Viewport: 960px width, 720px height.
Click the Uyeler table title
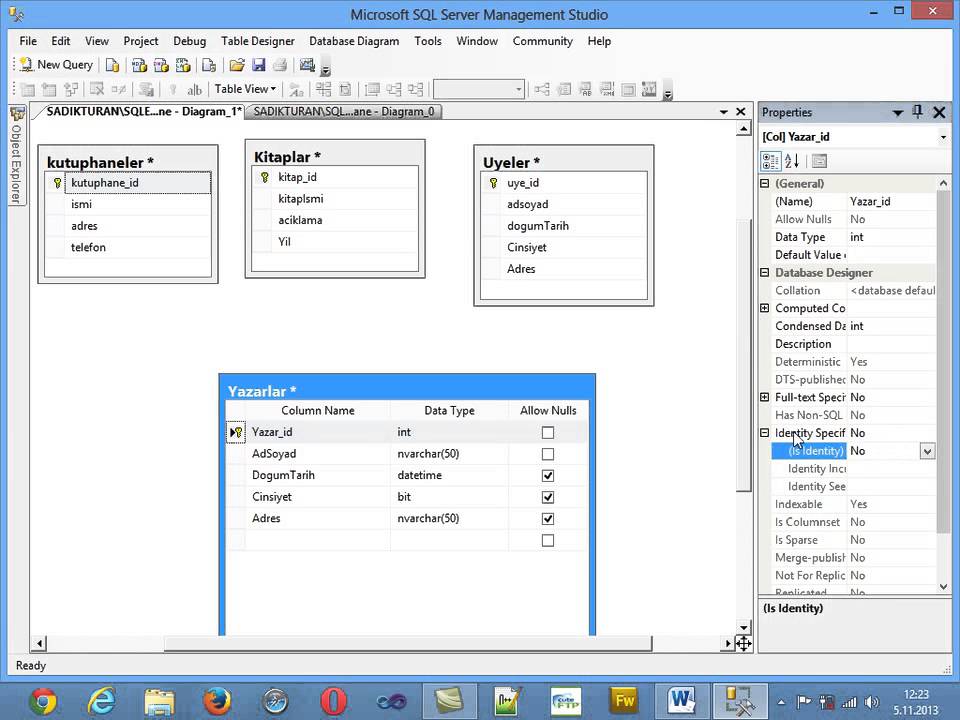511,162
